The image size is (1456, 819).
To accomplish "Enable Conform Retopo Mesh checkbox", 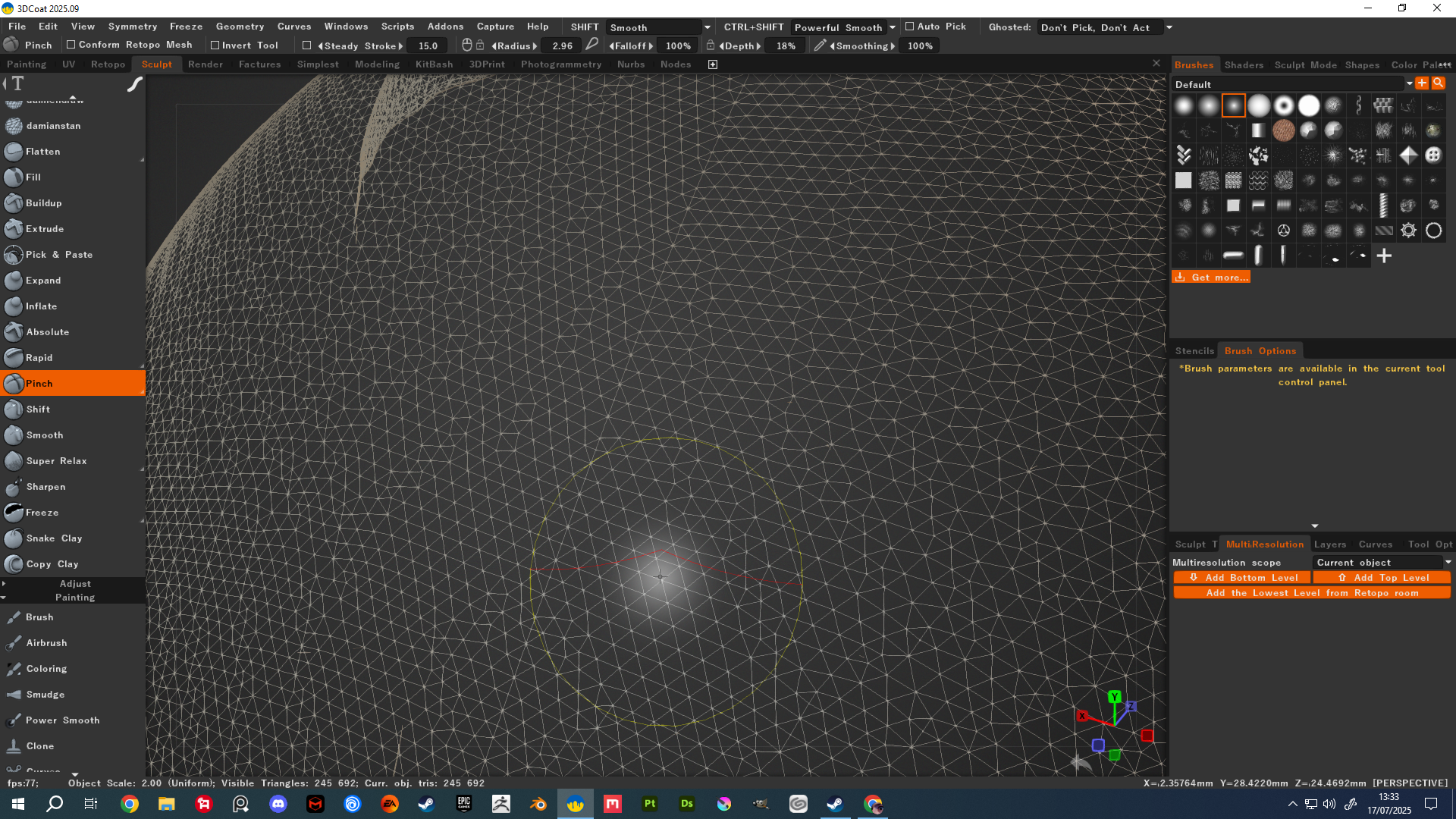I will pos(71,45).
